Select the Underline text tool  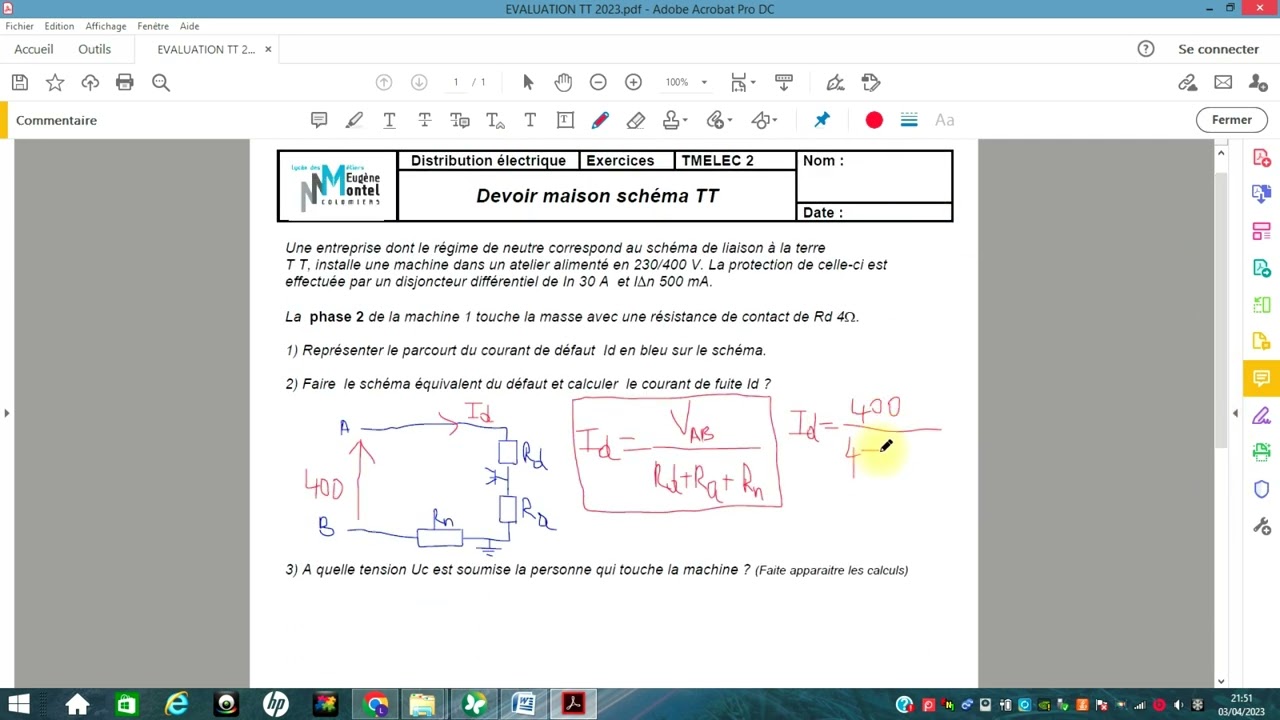389,120
